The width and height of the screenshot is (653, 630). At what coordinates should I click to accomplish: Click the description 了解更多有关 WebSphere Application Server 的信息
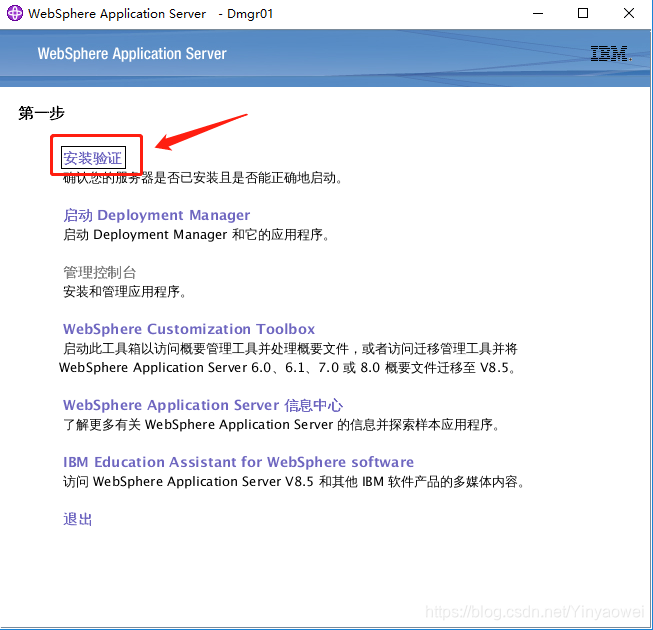pos(282,424)
